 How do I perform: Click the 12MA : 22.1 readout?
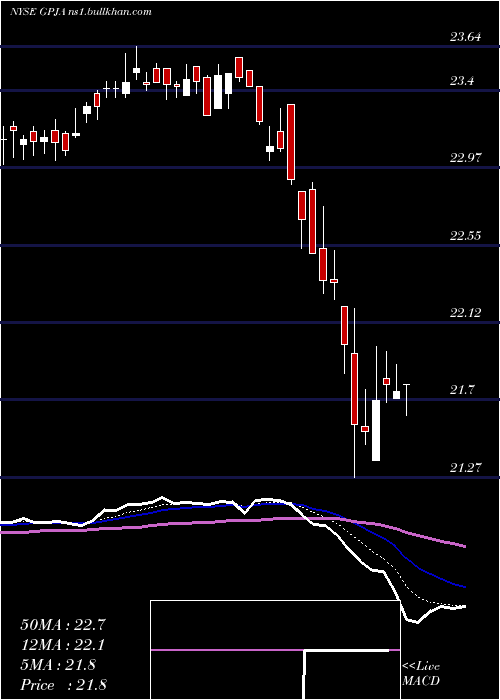click(62, 645)
